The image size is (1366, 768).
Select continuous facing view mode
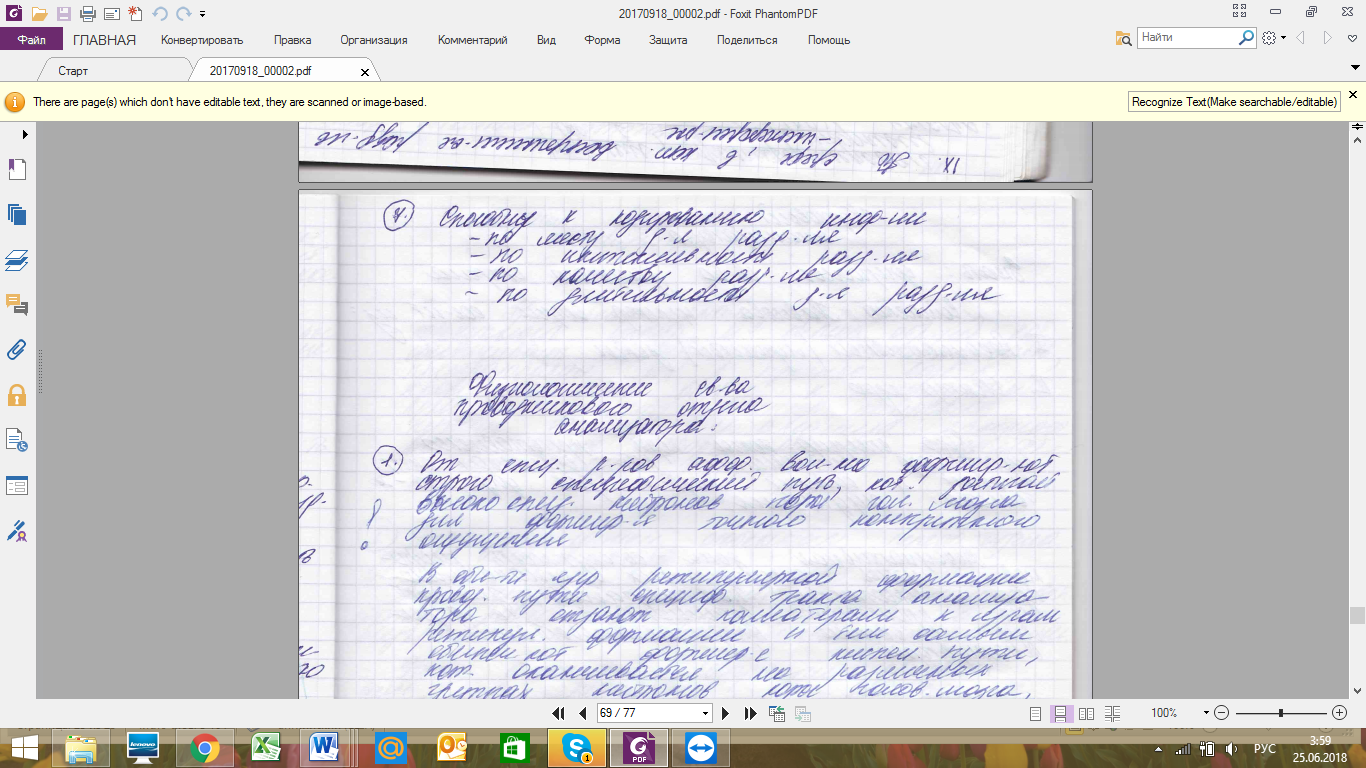click(x=1113, y=713)
